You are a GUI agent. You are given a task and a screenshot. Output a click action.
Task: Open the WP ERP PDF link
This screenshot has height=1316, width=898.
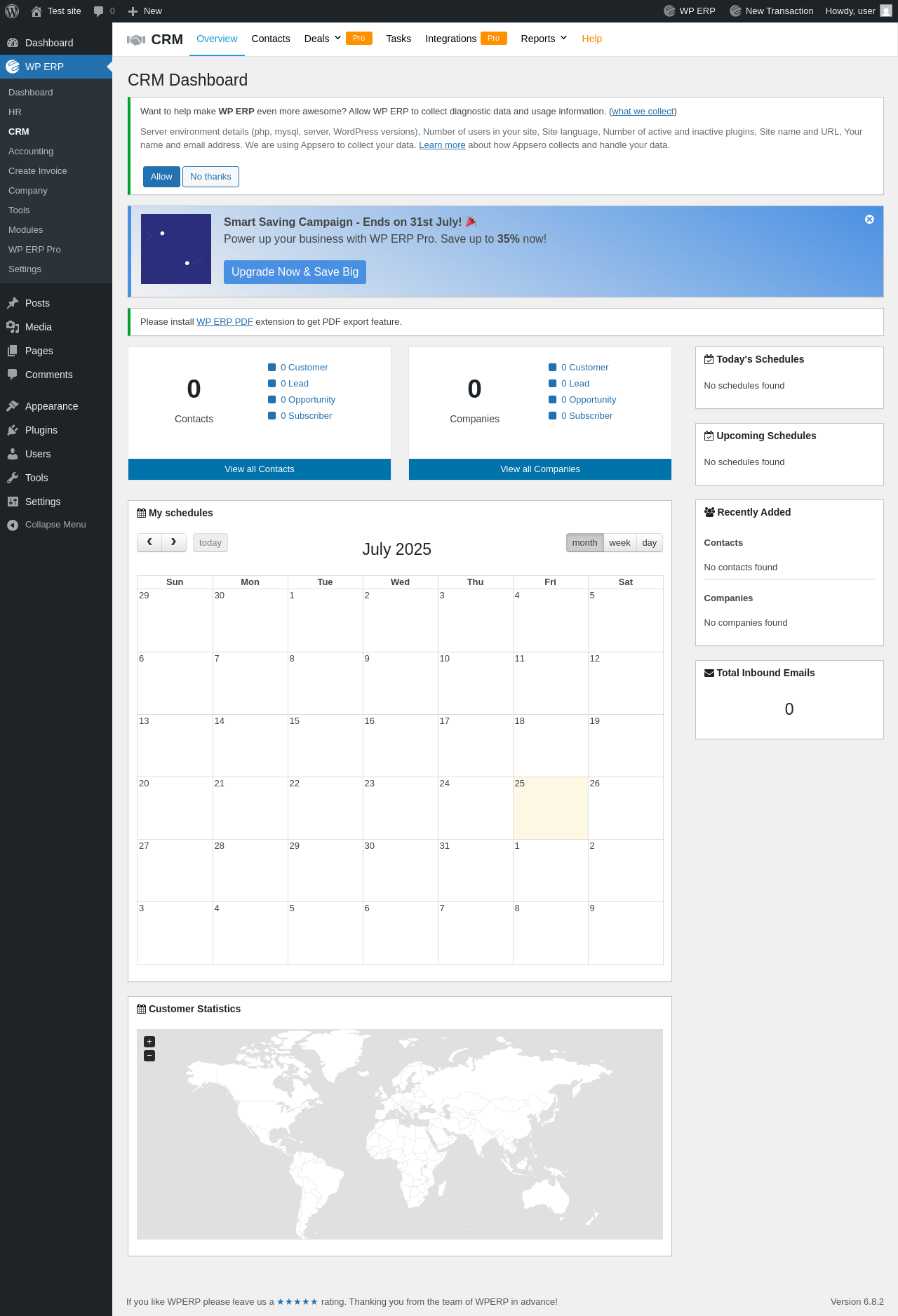point(224,322)
